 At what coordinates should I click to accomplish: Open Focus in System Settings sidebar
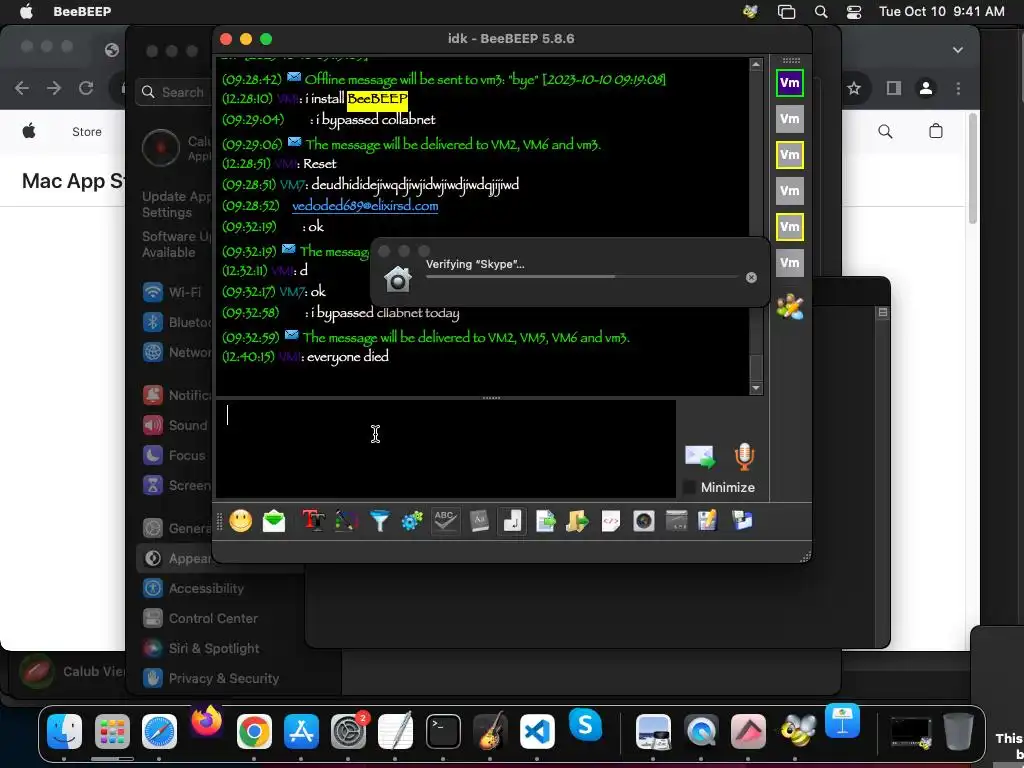pyautogui.click(x=174, y=455)
